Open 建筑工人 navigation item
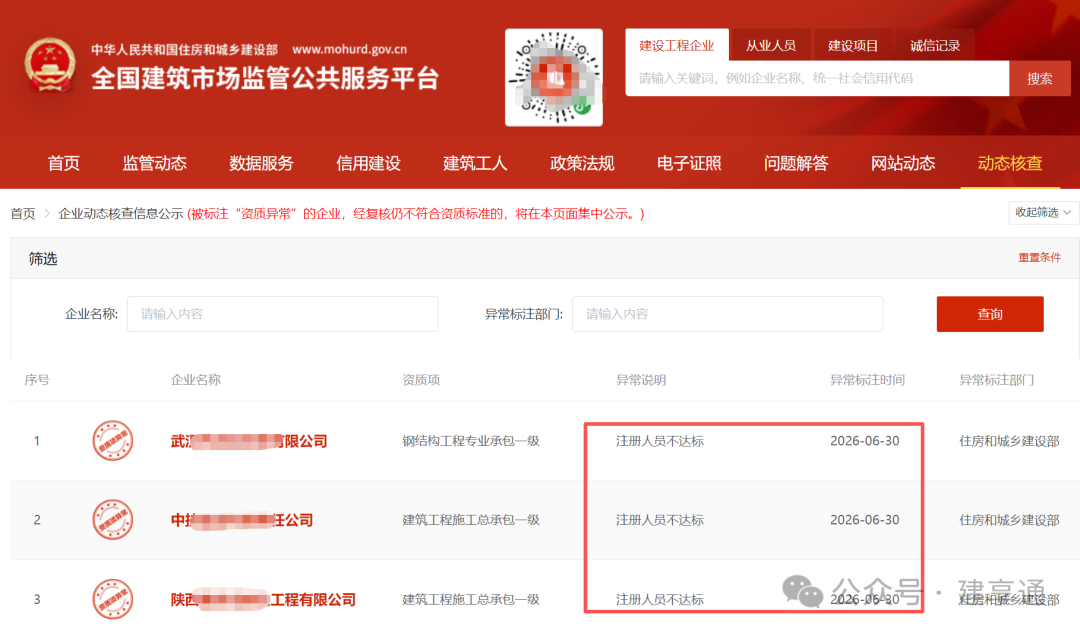 475,163
